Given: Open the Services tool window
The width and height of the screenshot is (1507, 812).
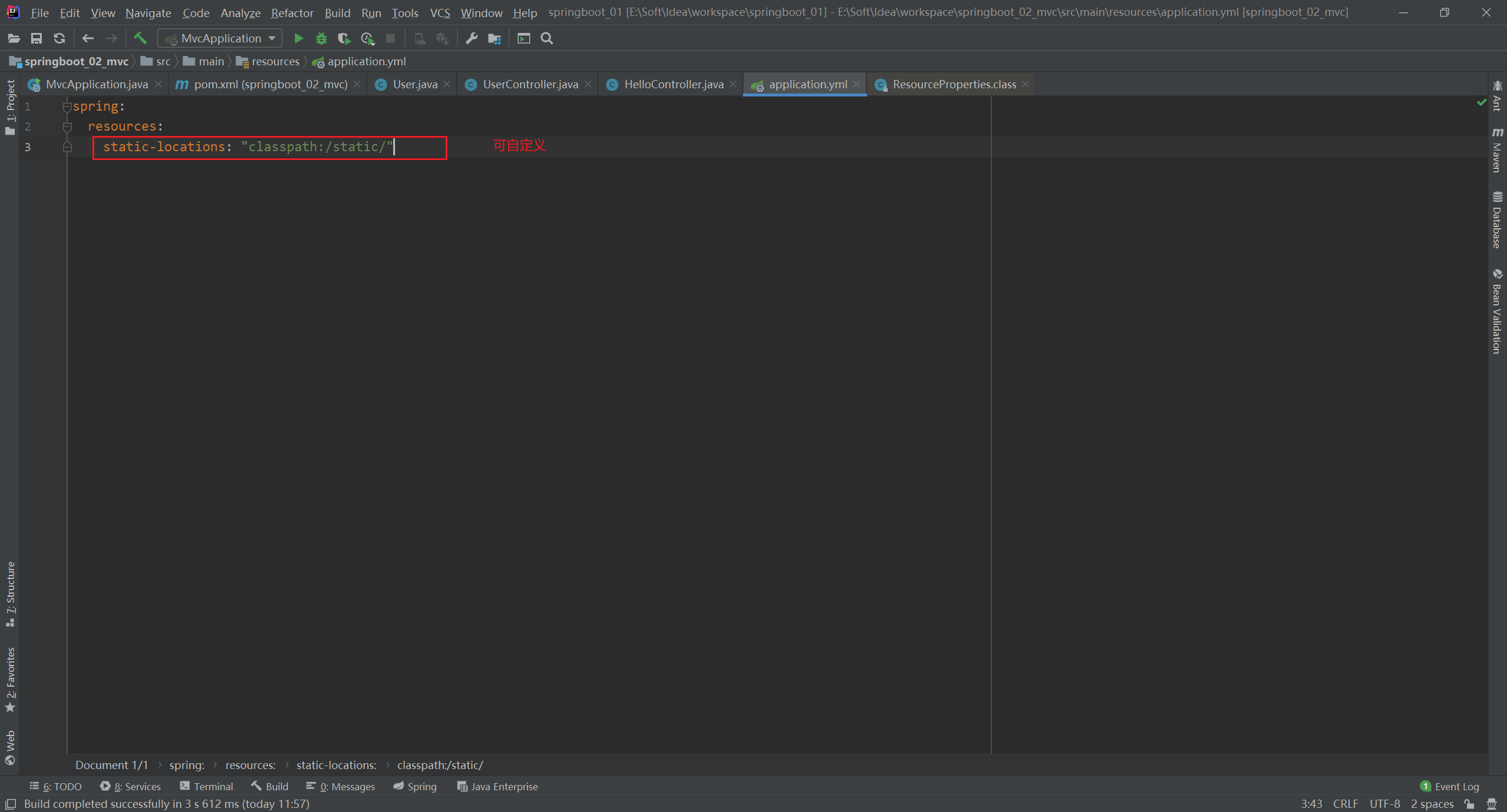Looking at the screenshot, I should (130, 786).
